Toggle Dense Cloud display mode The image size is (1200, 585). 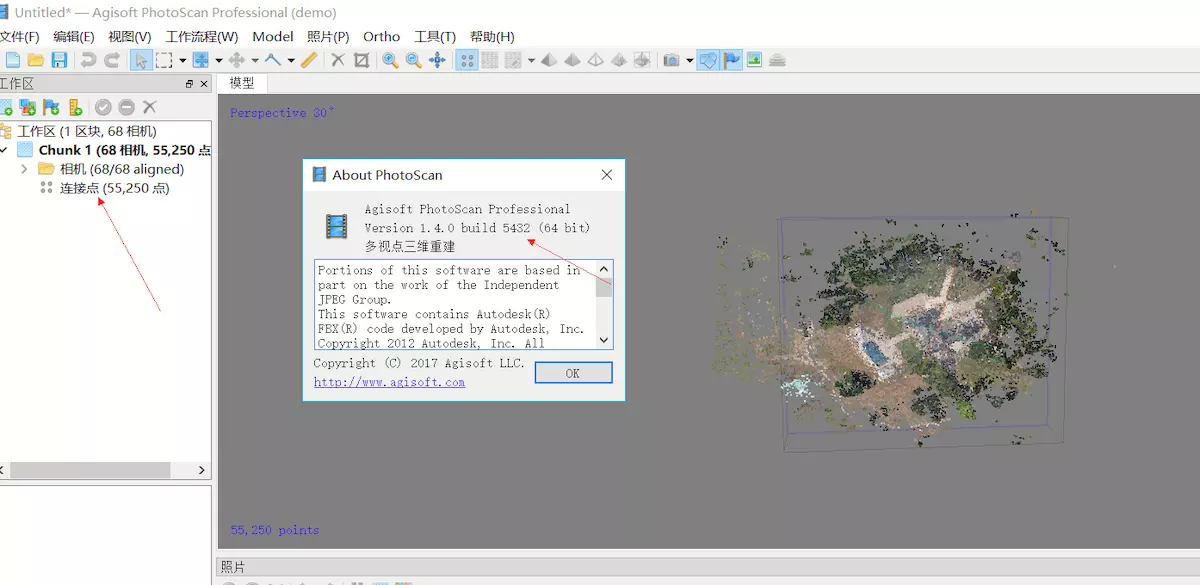(490, 60)
